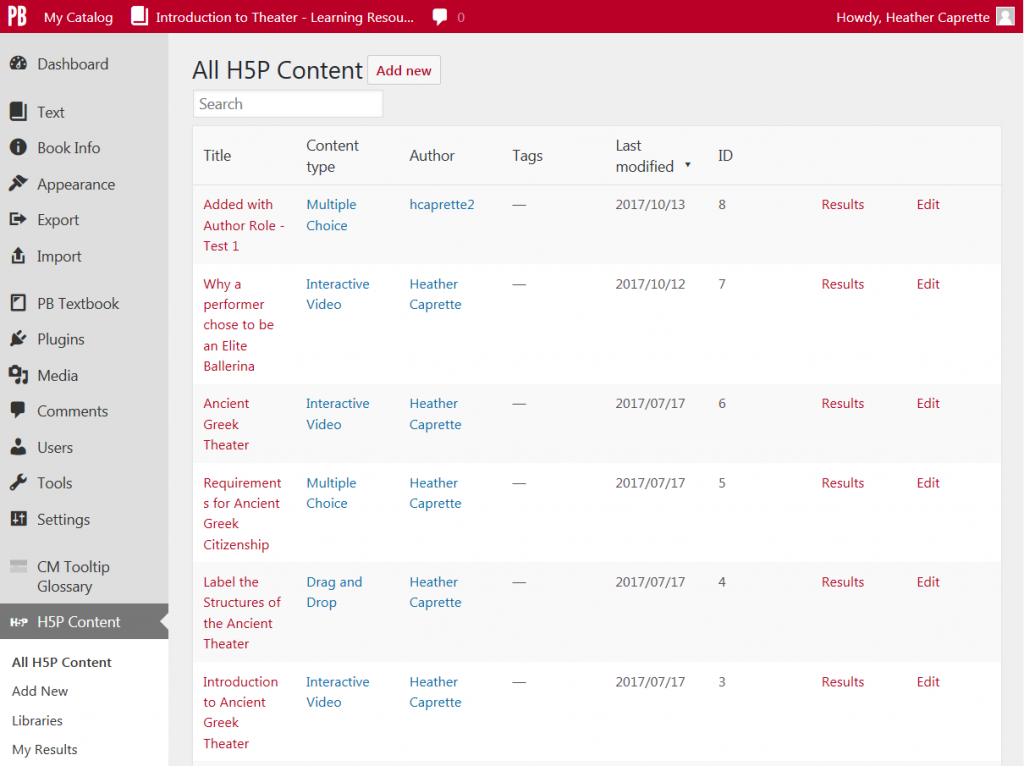Click the Import upload icon

coord(18,255)
